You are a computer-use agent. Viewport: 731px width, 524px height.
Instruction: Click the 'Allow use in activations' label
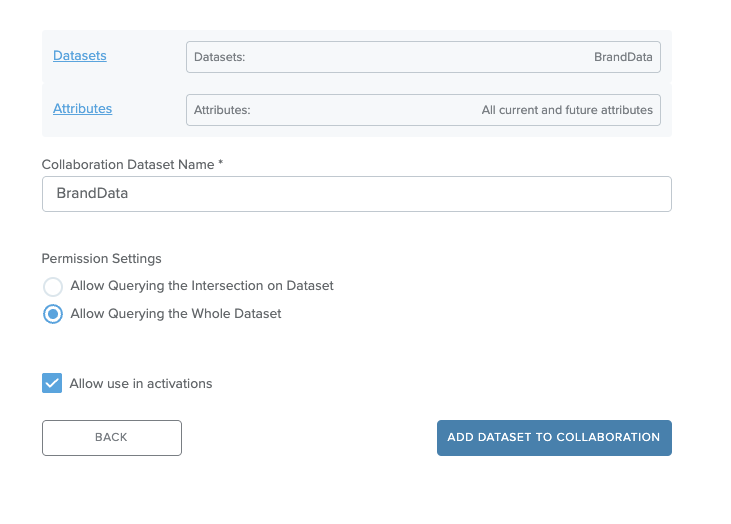pyautogui.click(x=141, y=383)
